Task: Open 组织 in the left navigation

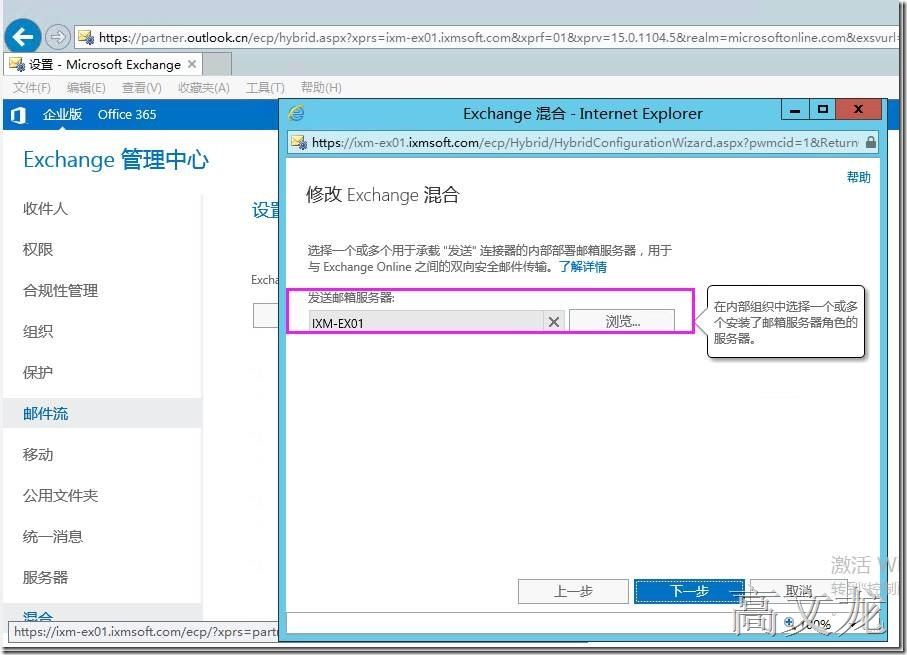Action: click(38, 332)
